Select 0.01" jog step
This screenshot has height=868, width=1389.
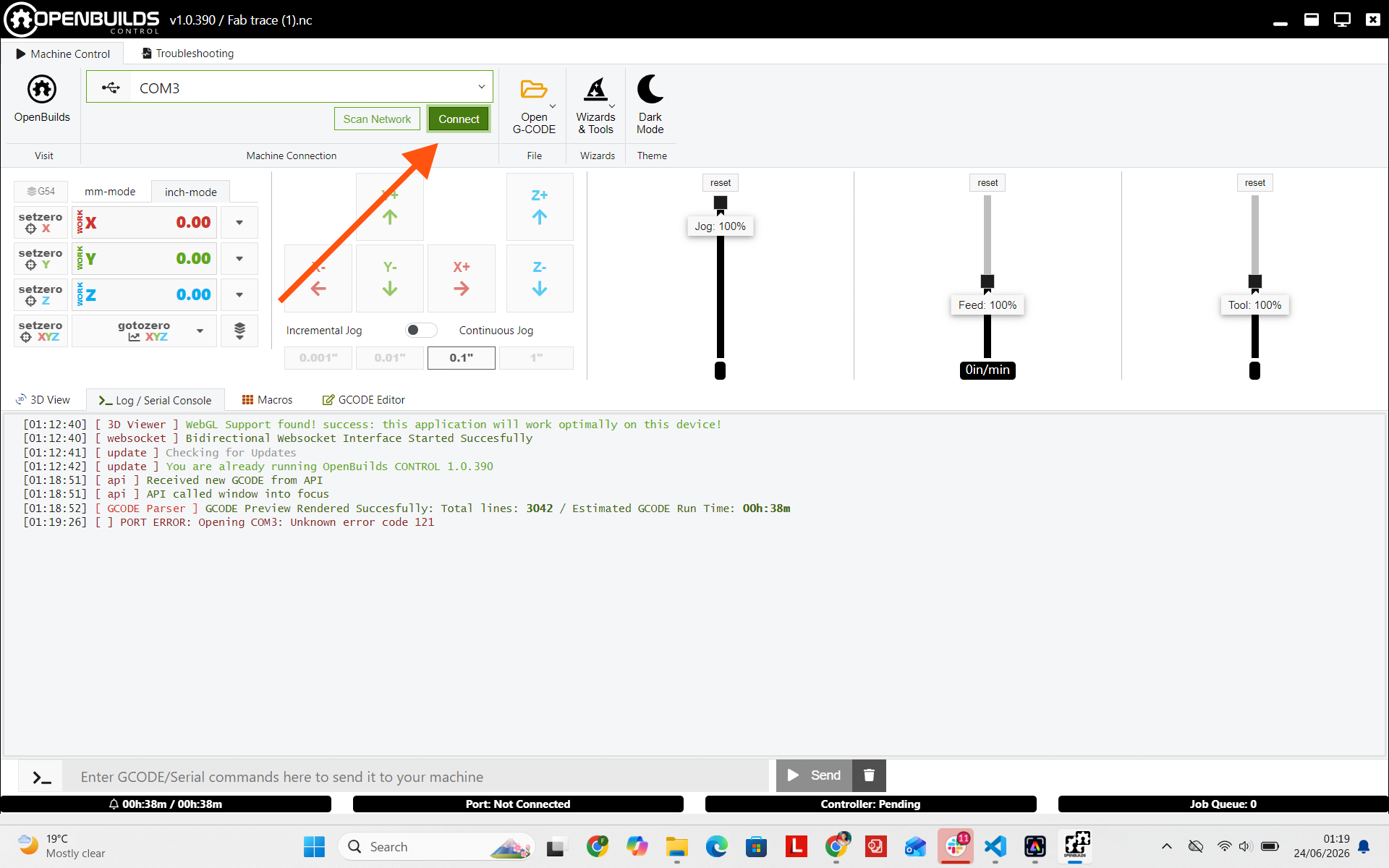(x=390, y=358)
